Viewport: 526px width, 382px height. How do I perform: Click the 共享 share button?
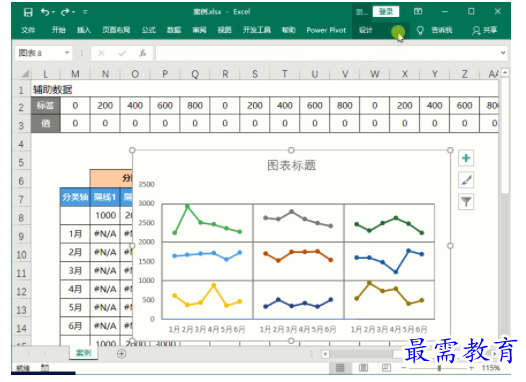[484, 31]
